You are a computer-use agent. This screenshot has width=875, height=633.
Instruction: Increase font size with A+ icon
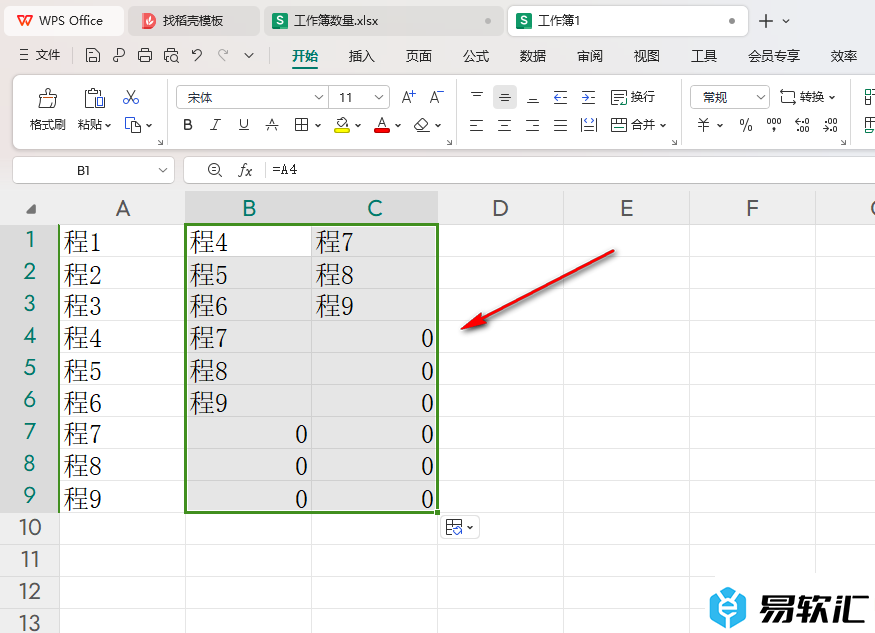click(408, 97)
